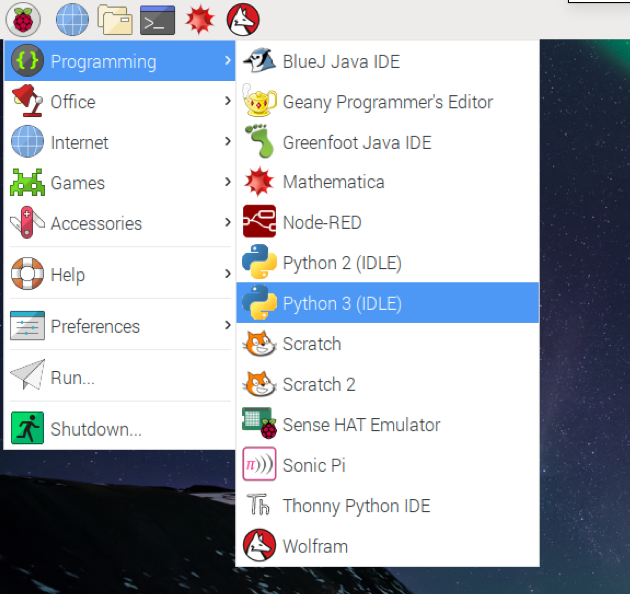Click the Mathematica red star icon in submenu

(259, 182)
